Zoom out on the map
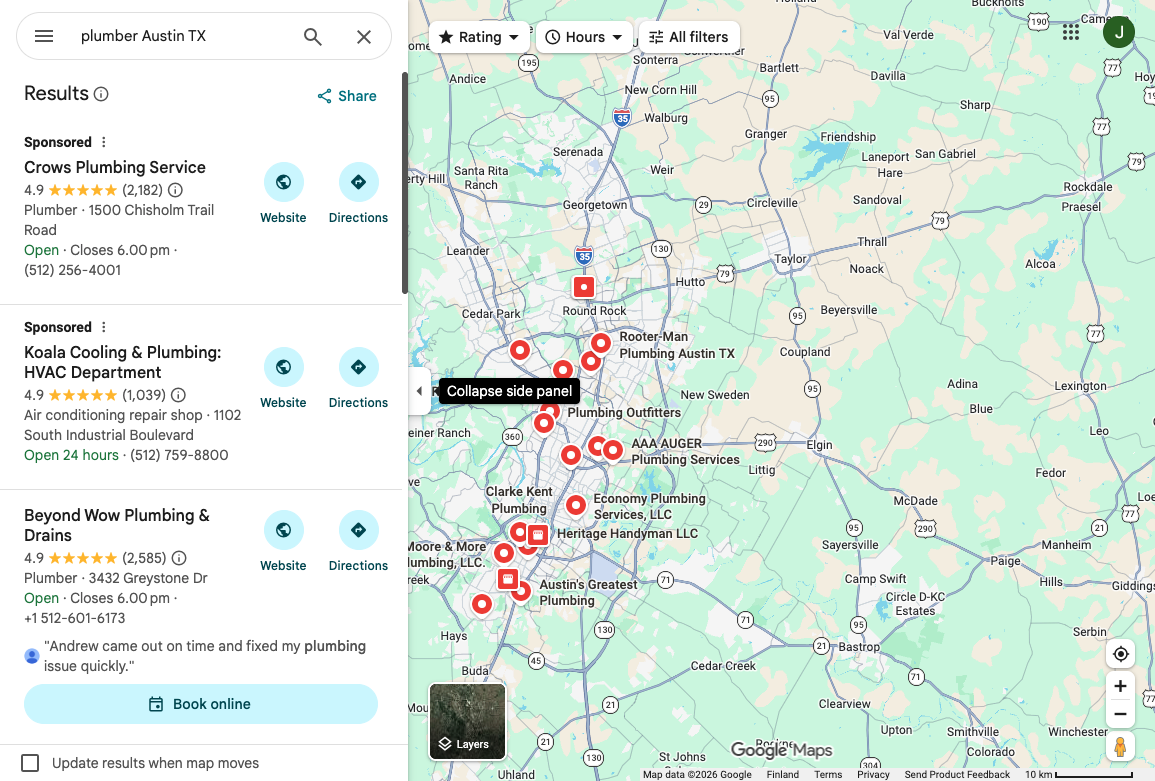The image size is (1155, 781). 1120,714
